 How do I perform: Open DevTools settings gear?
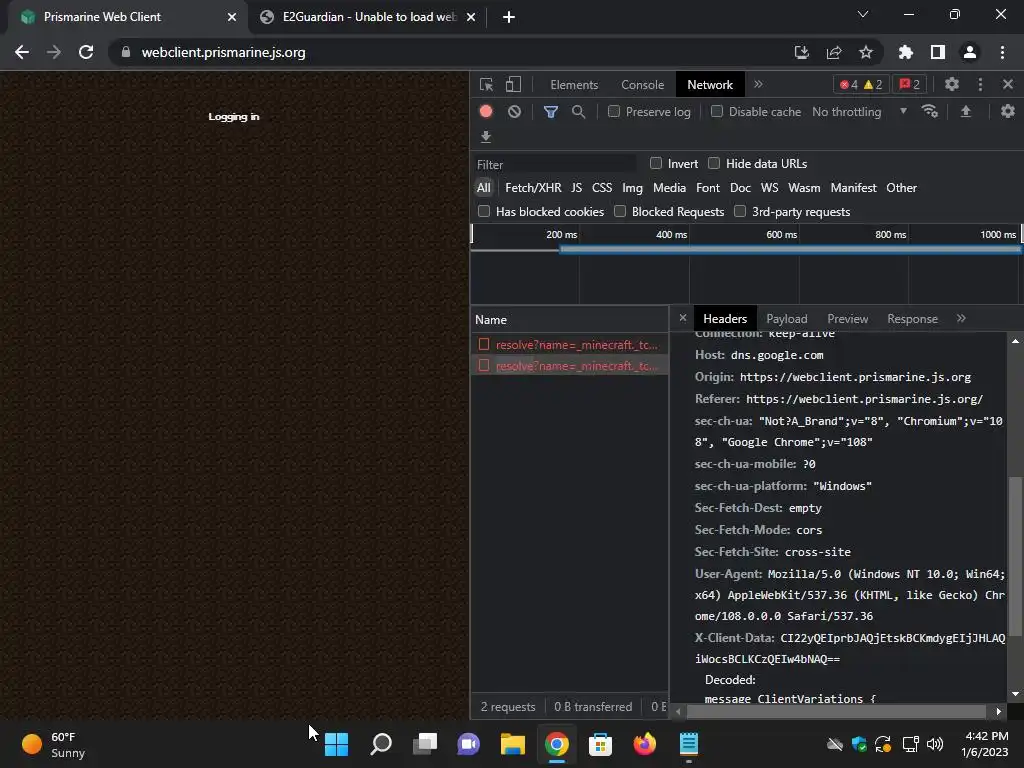(952, 84)
